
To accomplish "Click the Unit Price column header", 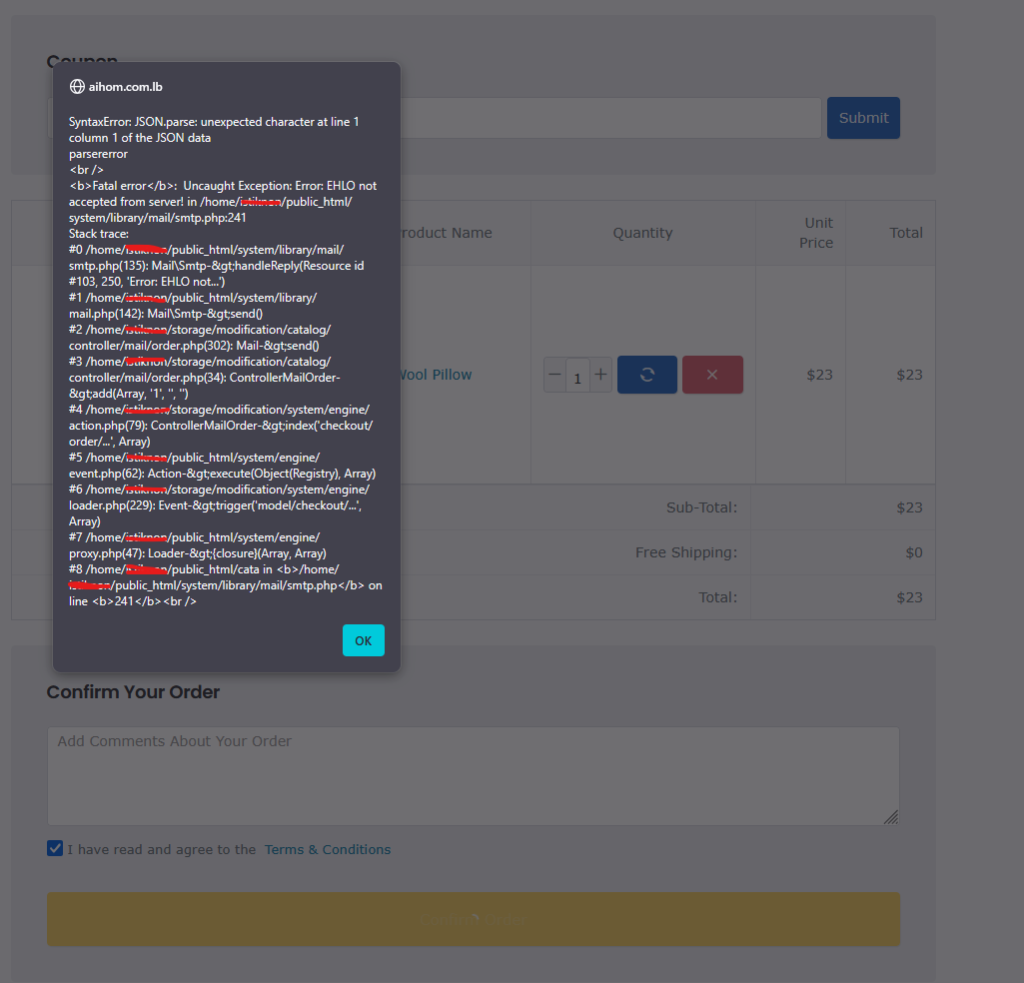I will click(x=816, y=233).
